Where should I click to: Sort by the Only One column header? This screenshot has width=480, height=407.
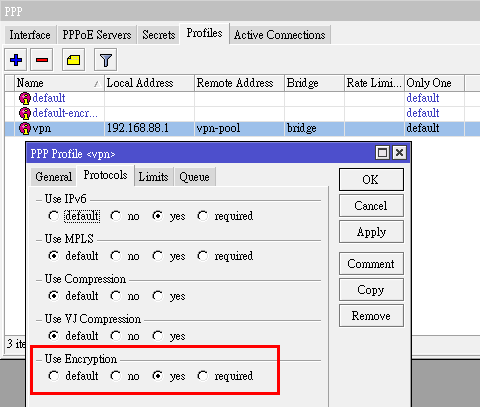click(434, 83)
